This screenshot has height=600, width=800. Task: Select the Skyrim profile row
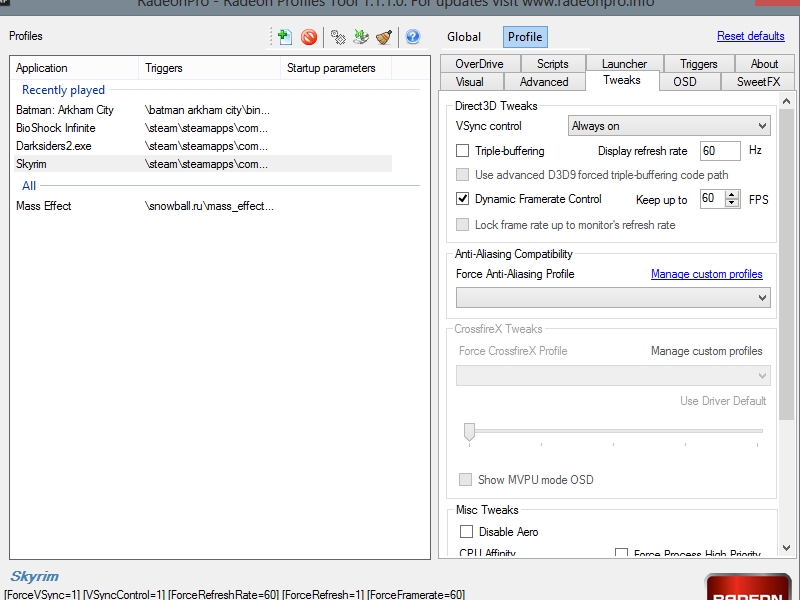[203, 164]
